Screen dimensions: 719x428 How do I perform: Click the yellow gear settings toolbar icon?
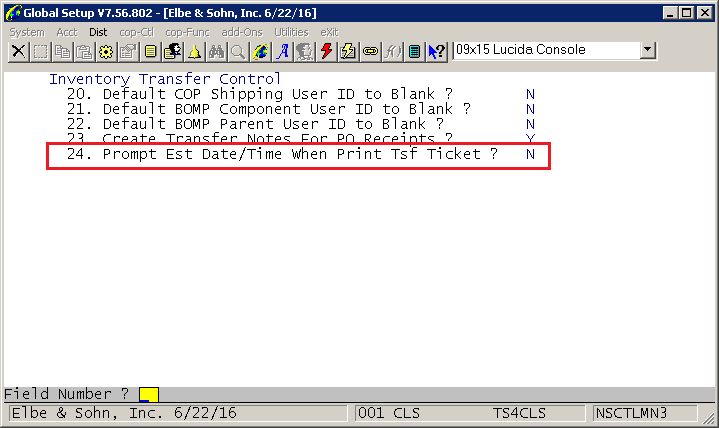[x=106, y=51]
